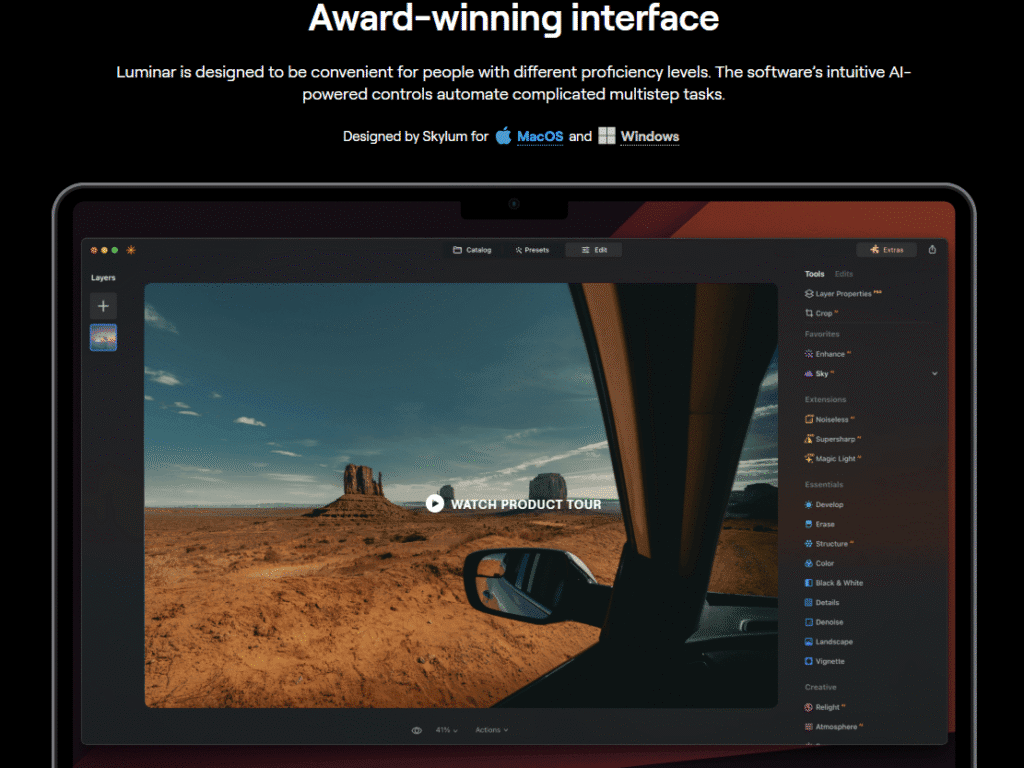Screen dimensions: 1024x768
Task: Open the Details tool
Action: [x=822, y=602]
